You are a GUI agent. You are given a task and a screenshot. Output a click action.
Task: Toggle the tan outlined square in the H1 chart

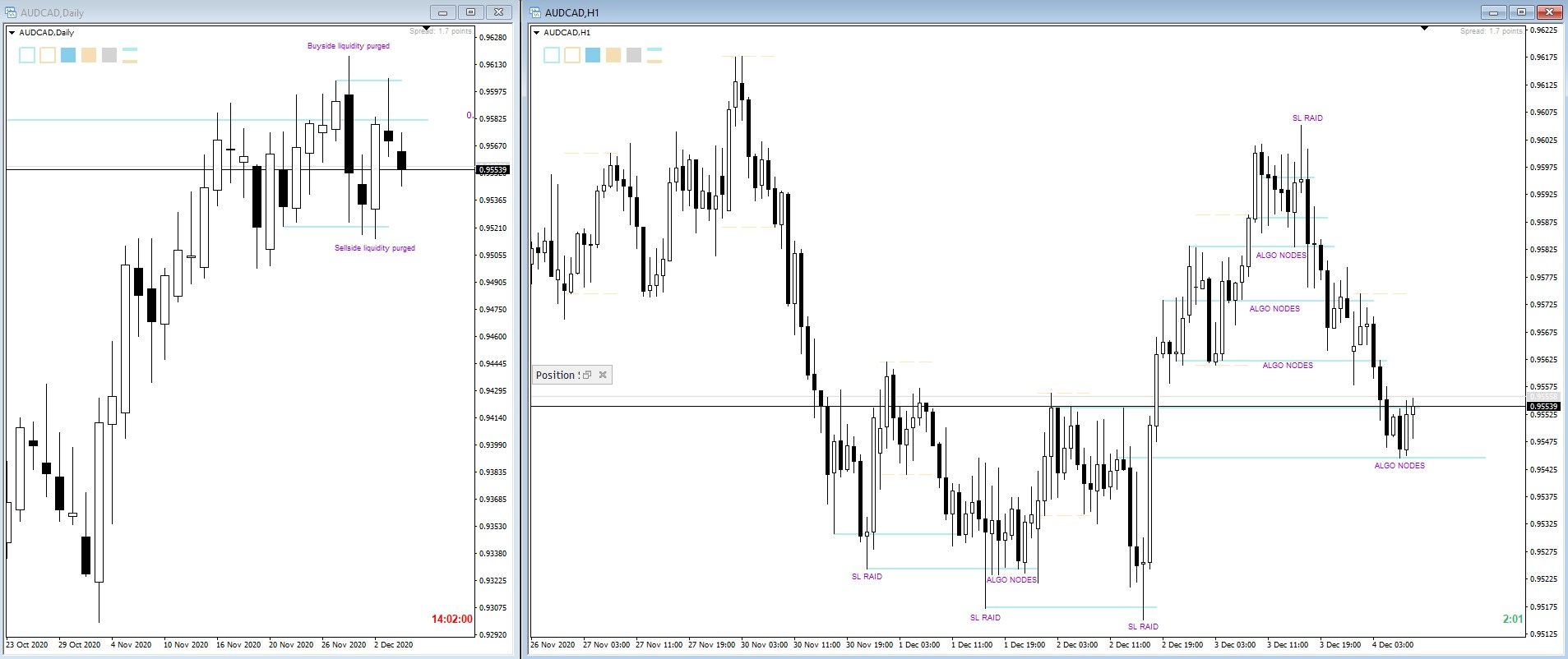pyautogui.click(x=572, y=55)
